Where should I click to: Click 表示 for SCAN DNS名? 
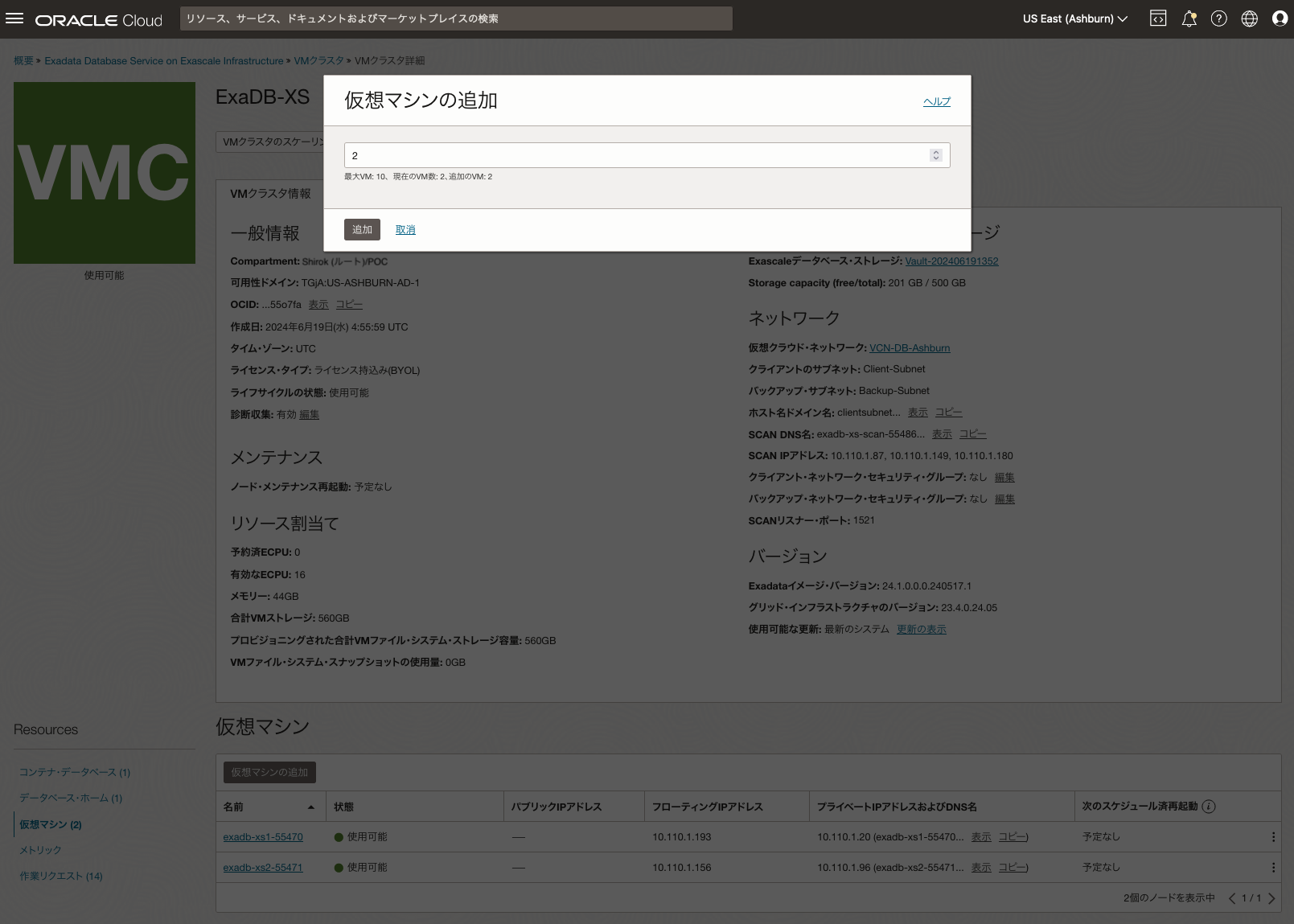pyautogui.click(x=942, y=434)
